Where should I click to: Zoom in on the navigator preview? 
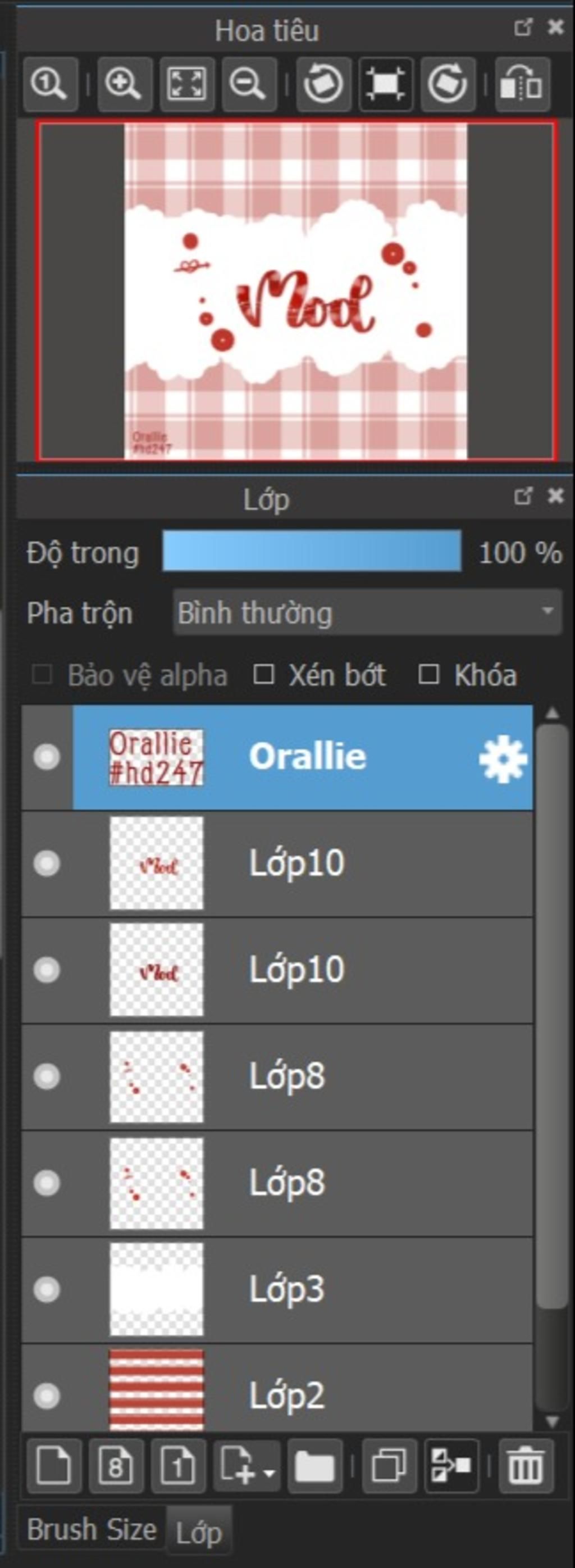point(124,85)
